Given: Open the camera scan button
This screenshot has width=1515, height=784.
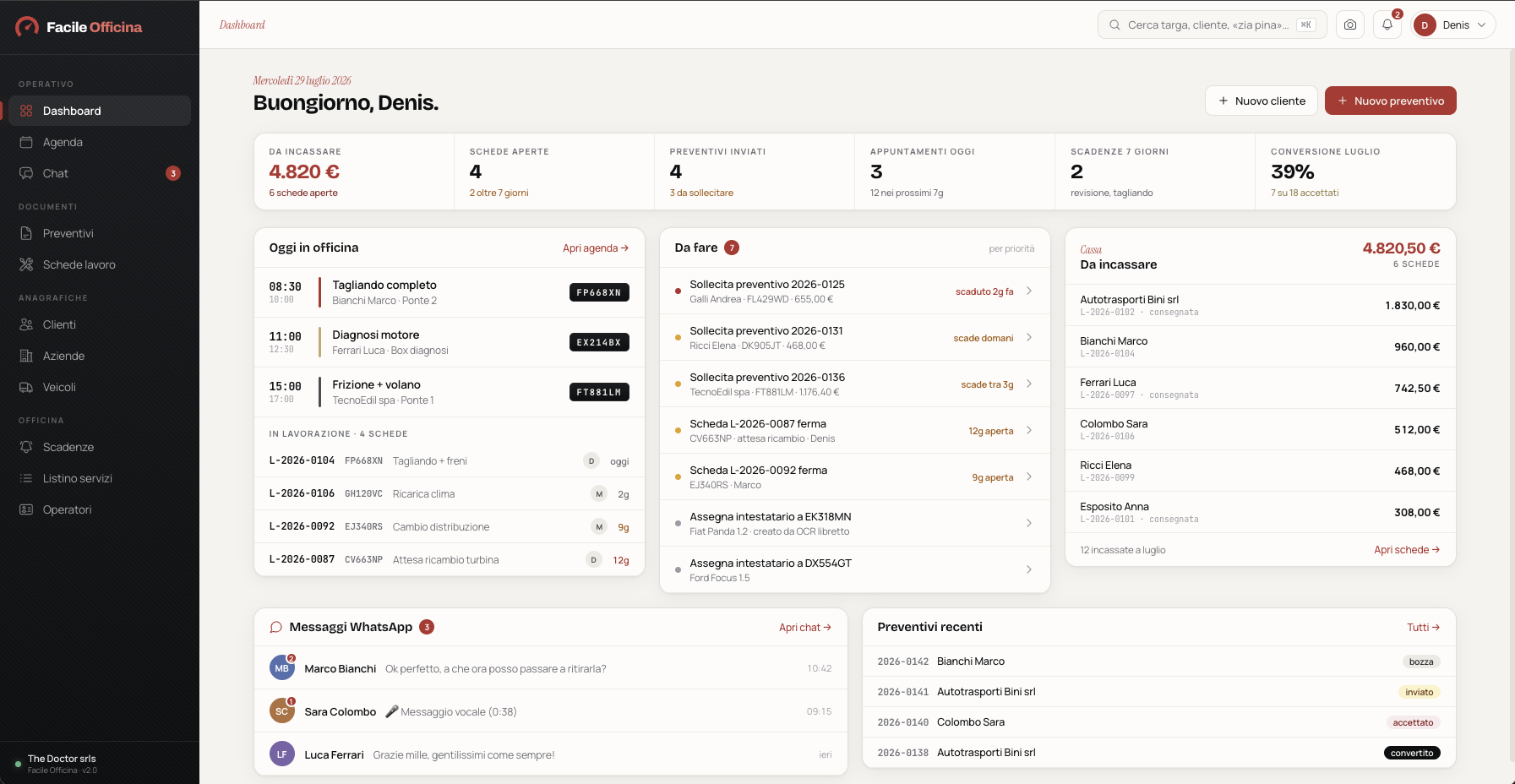Looking at the screenshot, I should tap(1350, 24).
